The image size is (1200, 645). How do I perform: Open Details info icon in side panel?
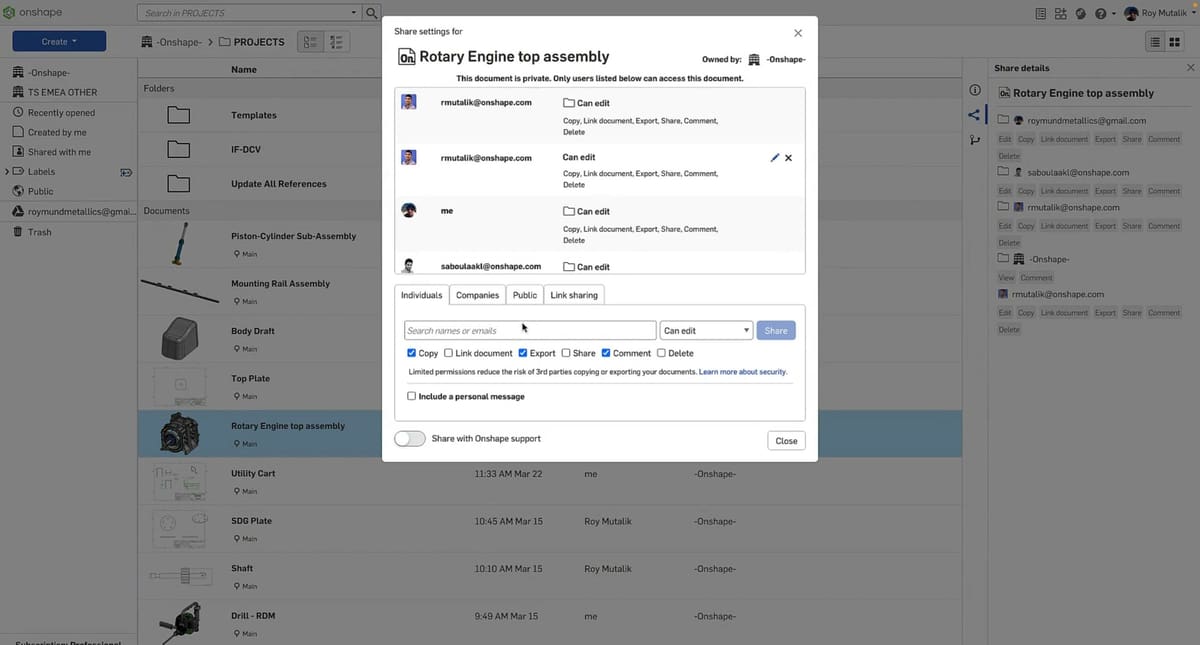(x=975, y=91)
